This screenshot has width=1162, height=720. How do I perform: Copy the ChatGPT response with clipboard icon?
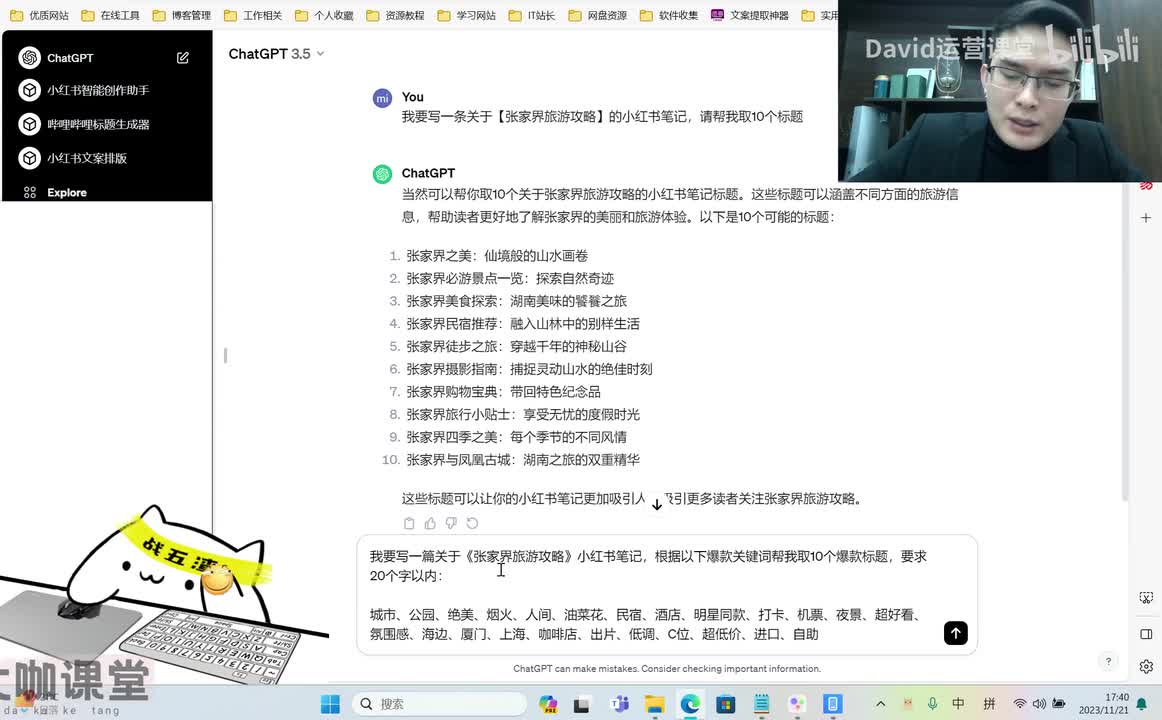[409, 523]
